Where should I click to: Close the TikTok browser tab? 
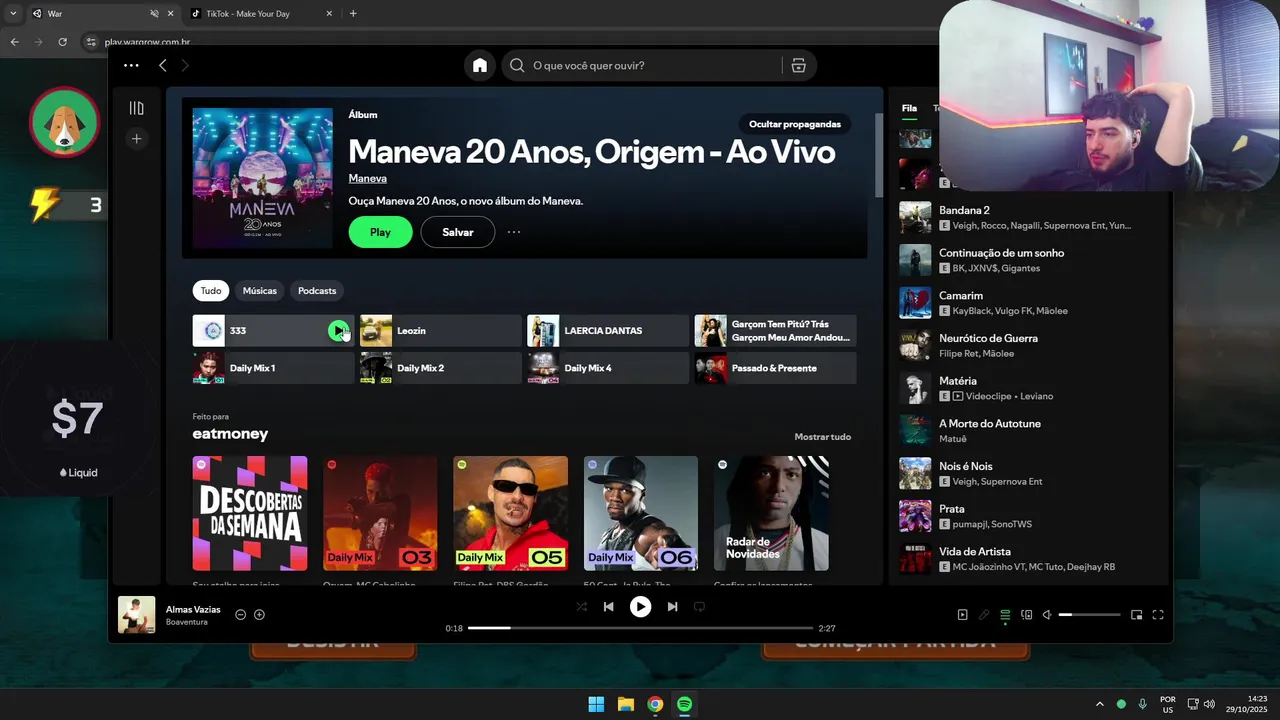[x=329, y=14]
